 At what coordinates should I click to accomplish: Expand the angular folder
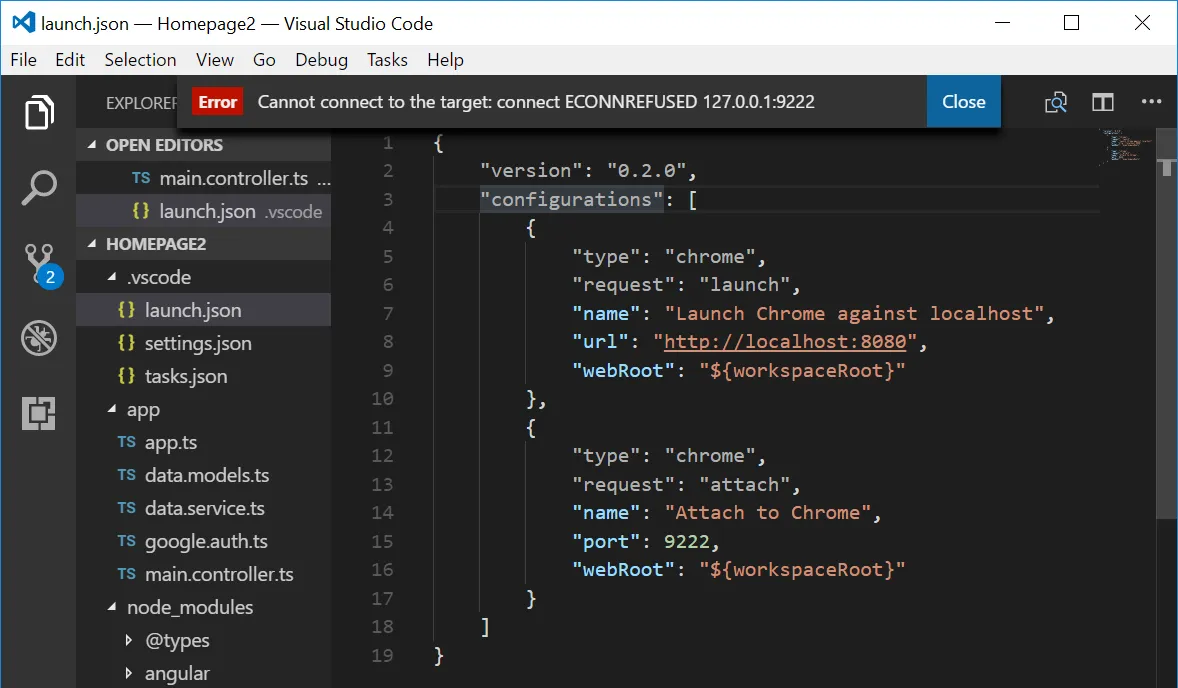(x=128, y=673)
